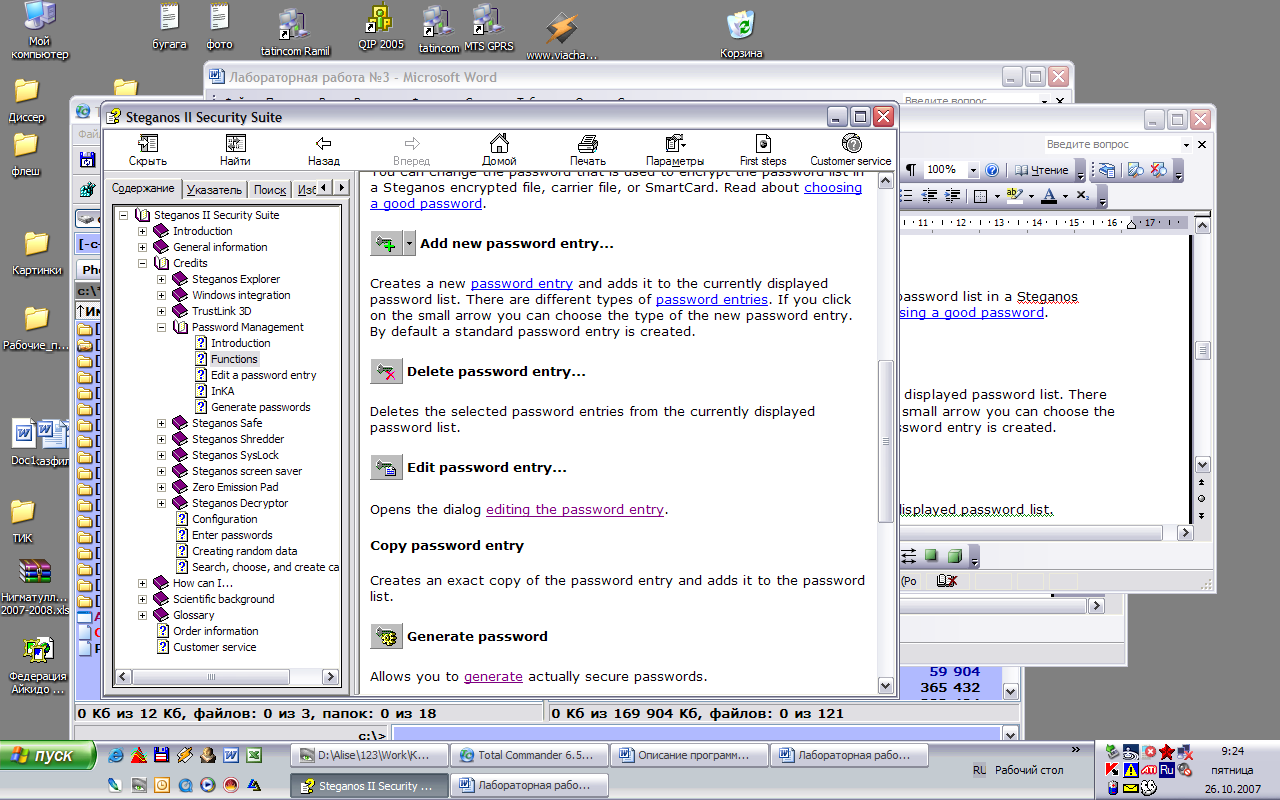The height and width of the screenshot is (800, 1280).
Task: Select Steganos Decryptor in the tree
Action: tap(240, 503)
